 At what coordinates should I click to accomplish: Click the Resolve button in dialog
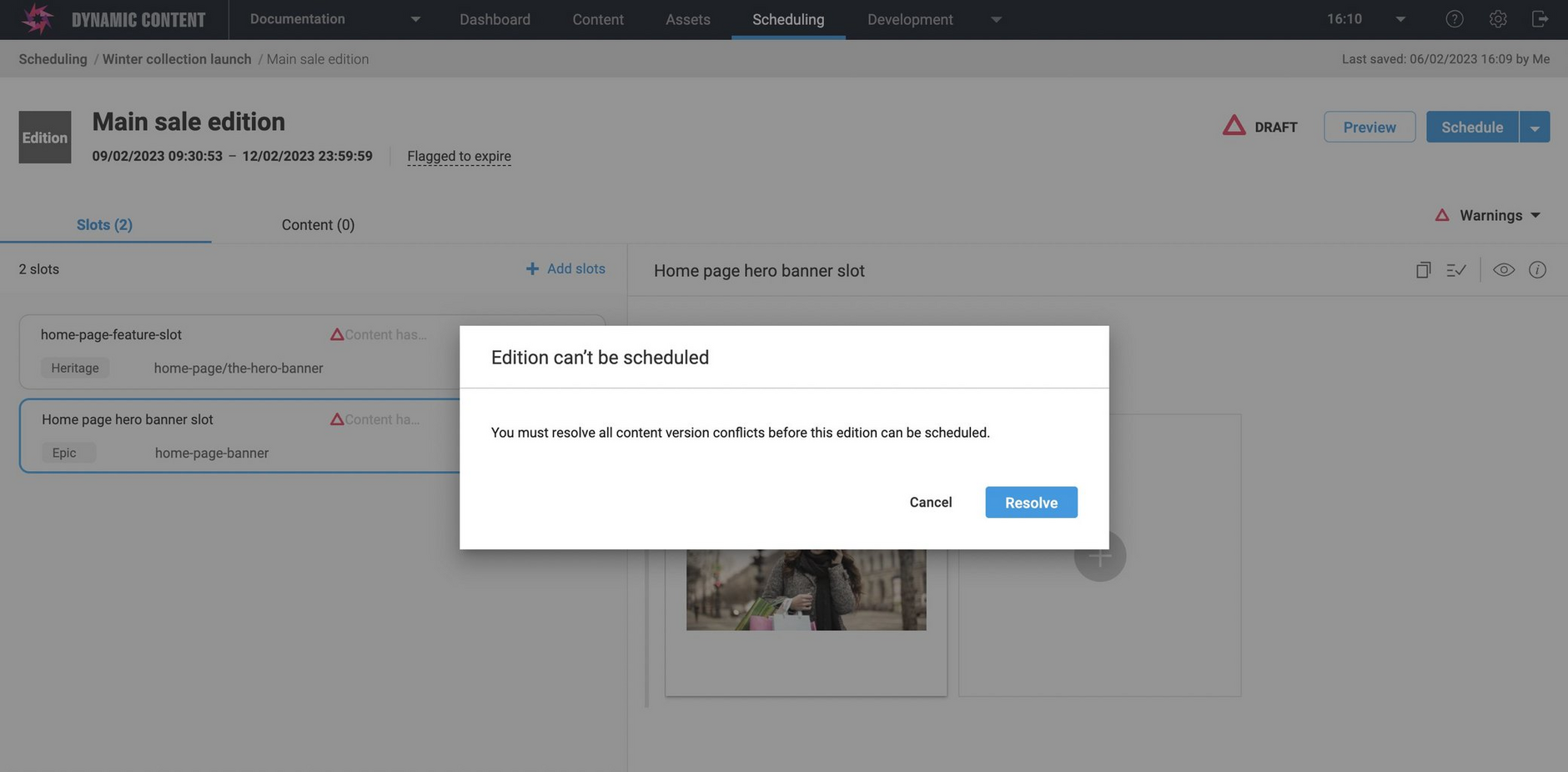coord(1030,503)
